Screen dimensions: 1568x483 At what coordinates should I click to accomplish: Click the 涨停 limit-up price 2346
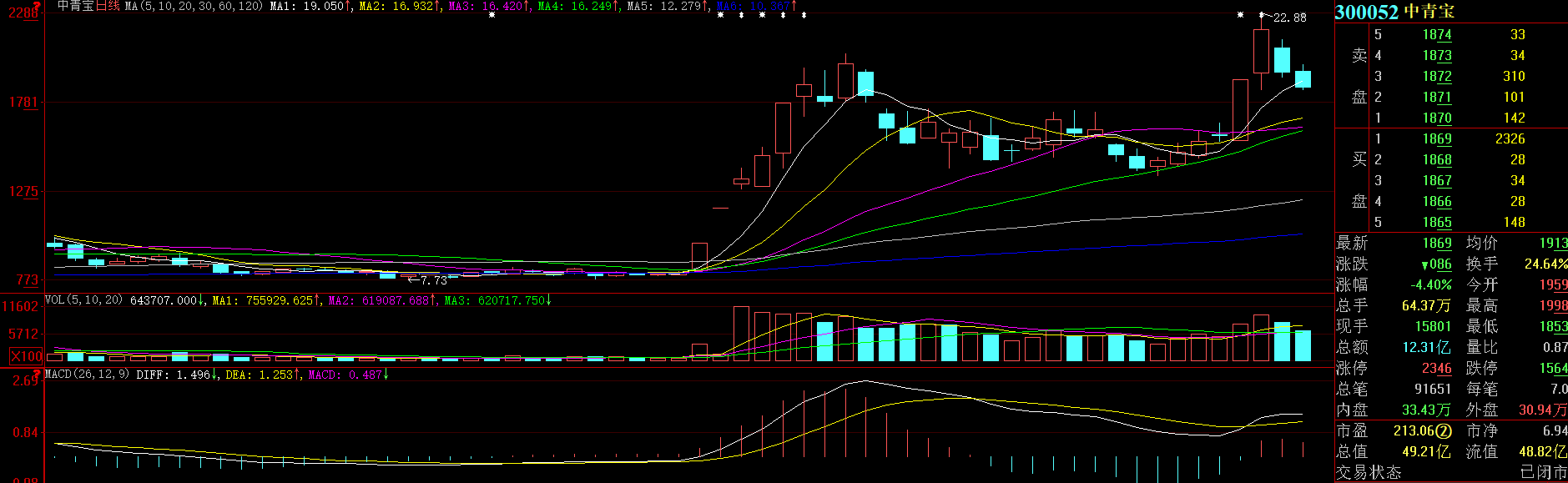[1437, 369]
